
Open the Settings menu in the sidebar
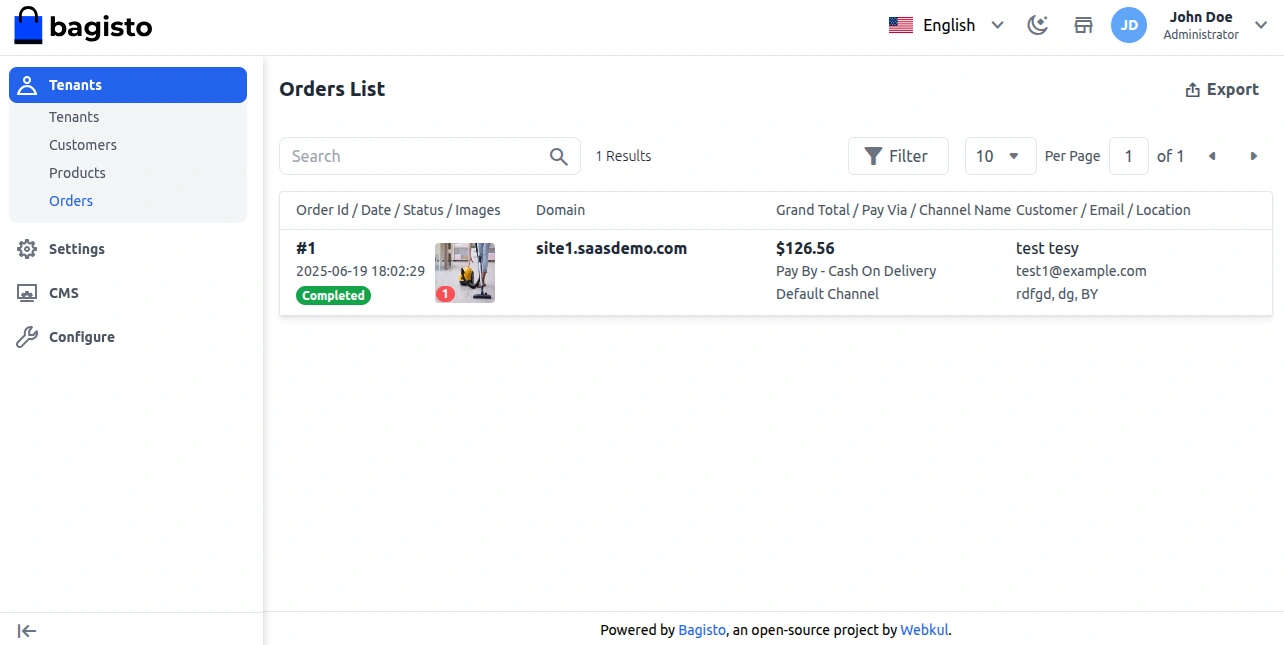[76, 249]
